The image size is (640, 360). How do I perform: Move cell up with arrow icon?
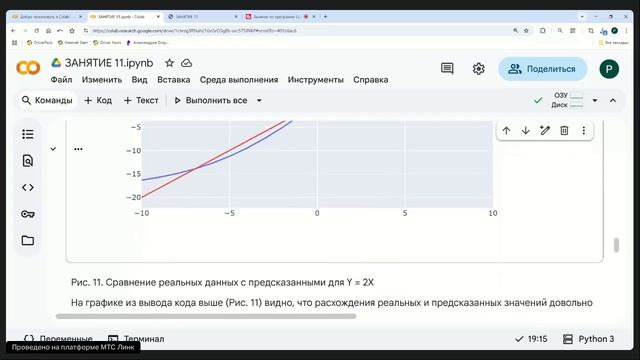pos(506,131)
